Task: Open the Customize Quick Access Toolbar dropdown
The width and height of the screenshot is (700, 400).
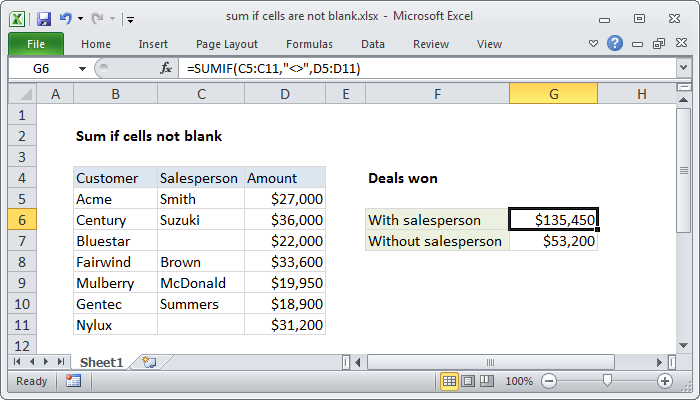Action: click(x=131, y=18)
